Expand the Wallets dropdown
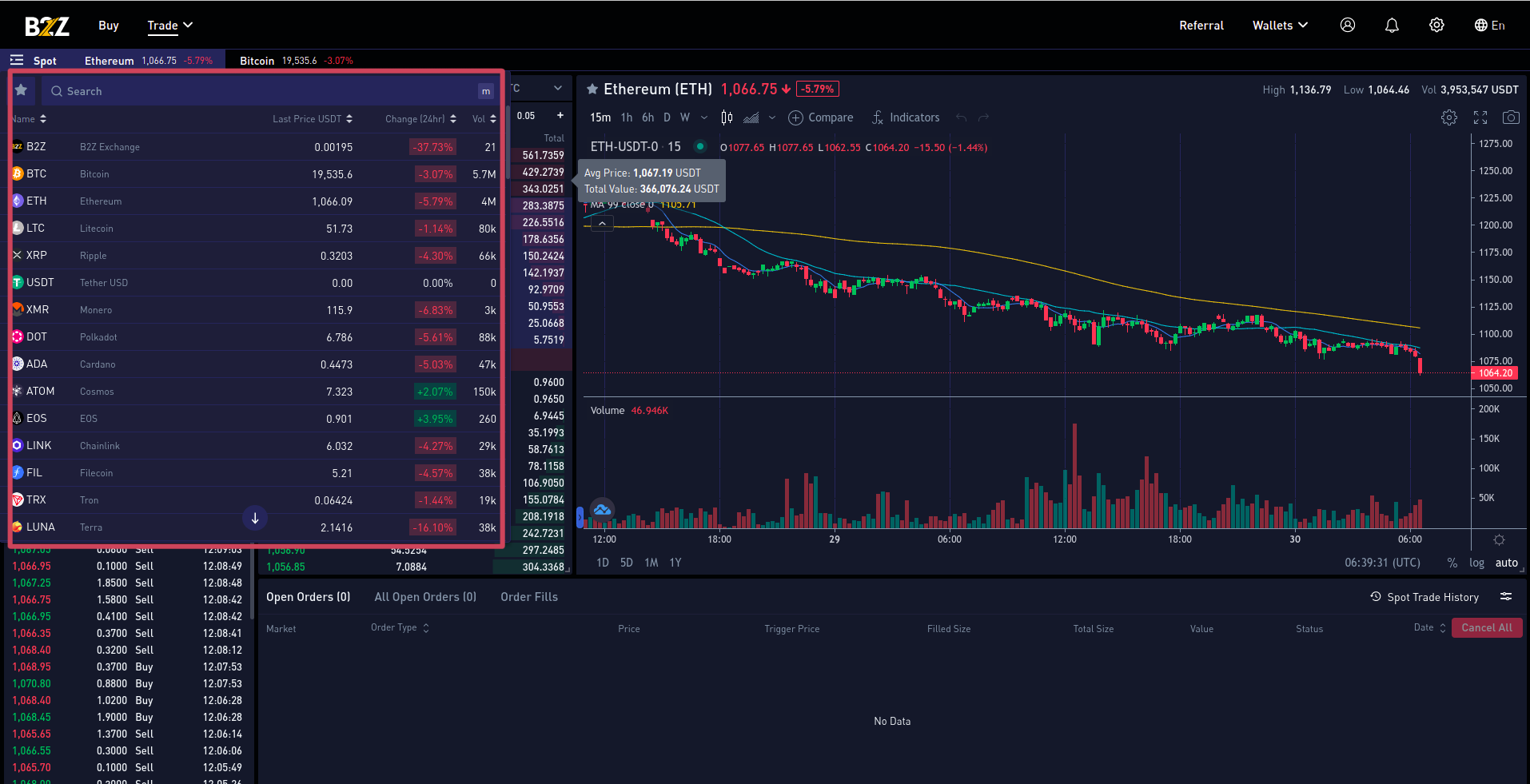1530x784 pixels. coord(1280,26)
